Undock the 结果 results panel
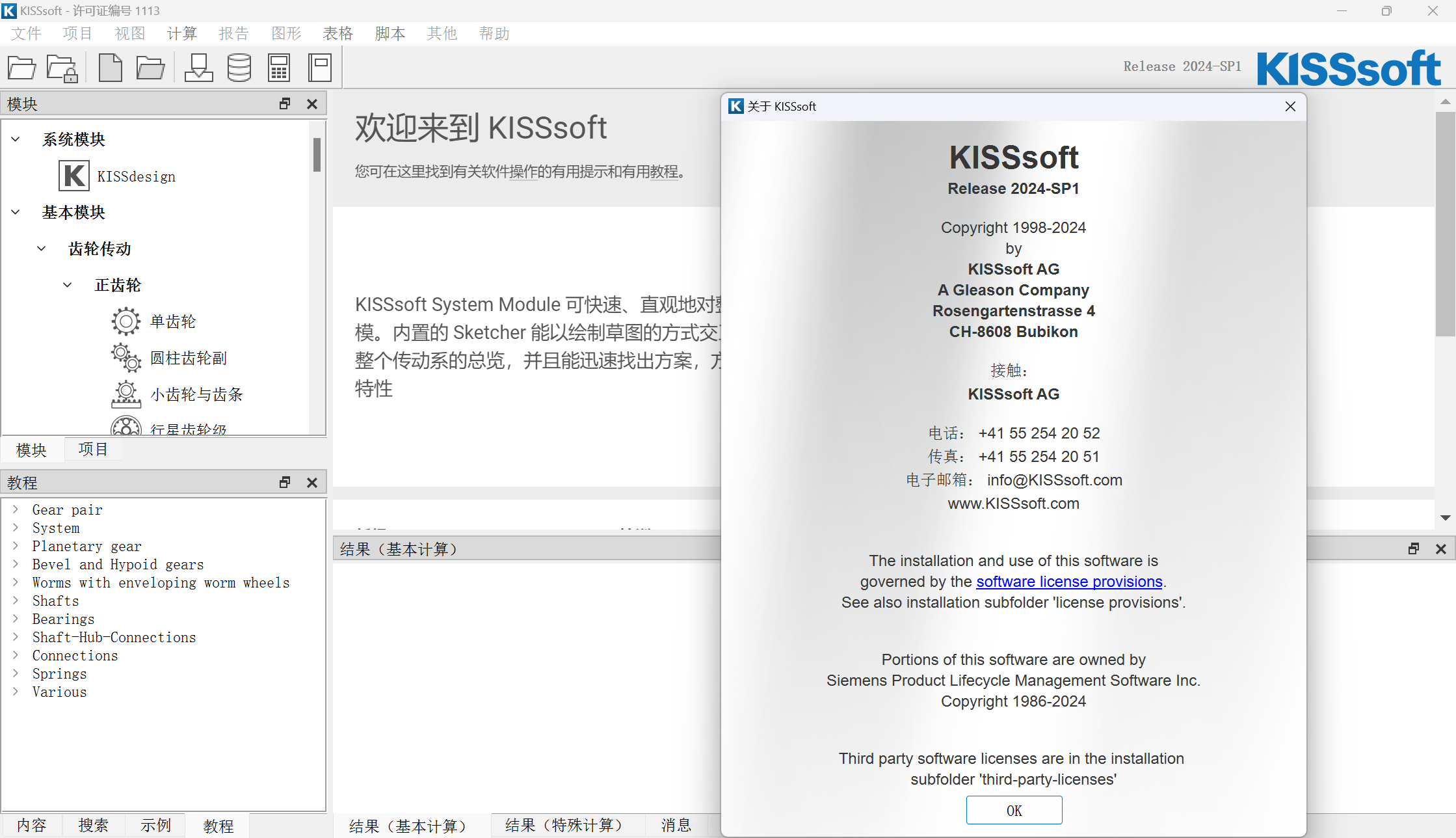Image resolution: width=1456 pixels, height=838 pixels. pyautogui.click(x=1414, y=548)
